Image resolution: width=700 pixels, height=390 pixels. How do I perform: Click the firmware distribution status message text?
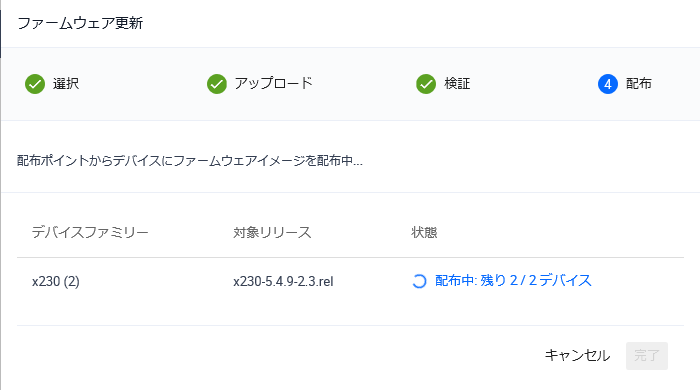coord(190,161)
